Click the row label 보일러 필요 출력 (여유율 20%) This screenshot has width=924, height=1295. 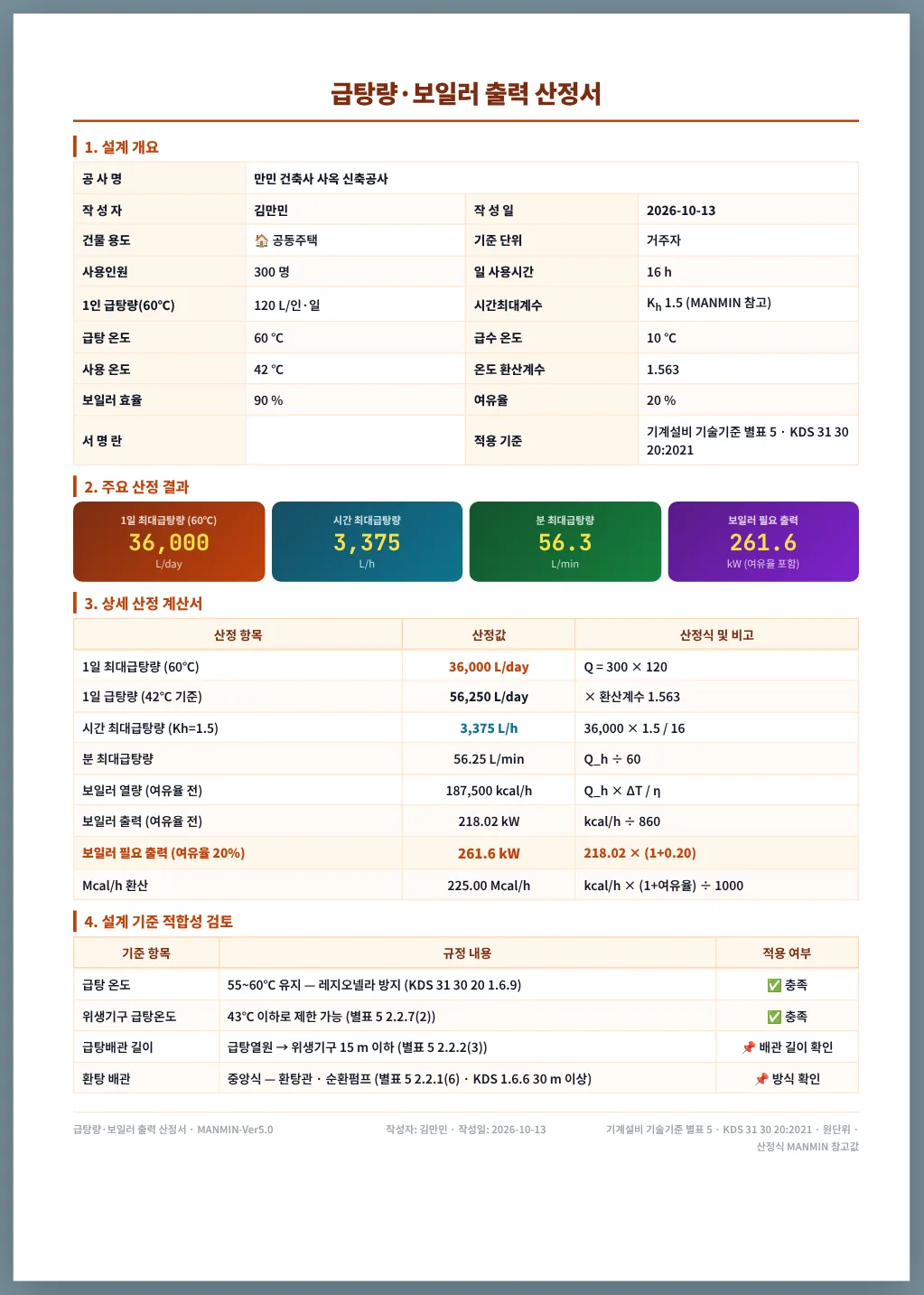point(163,853)
